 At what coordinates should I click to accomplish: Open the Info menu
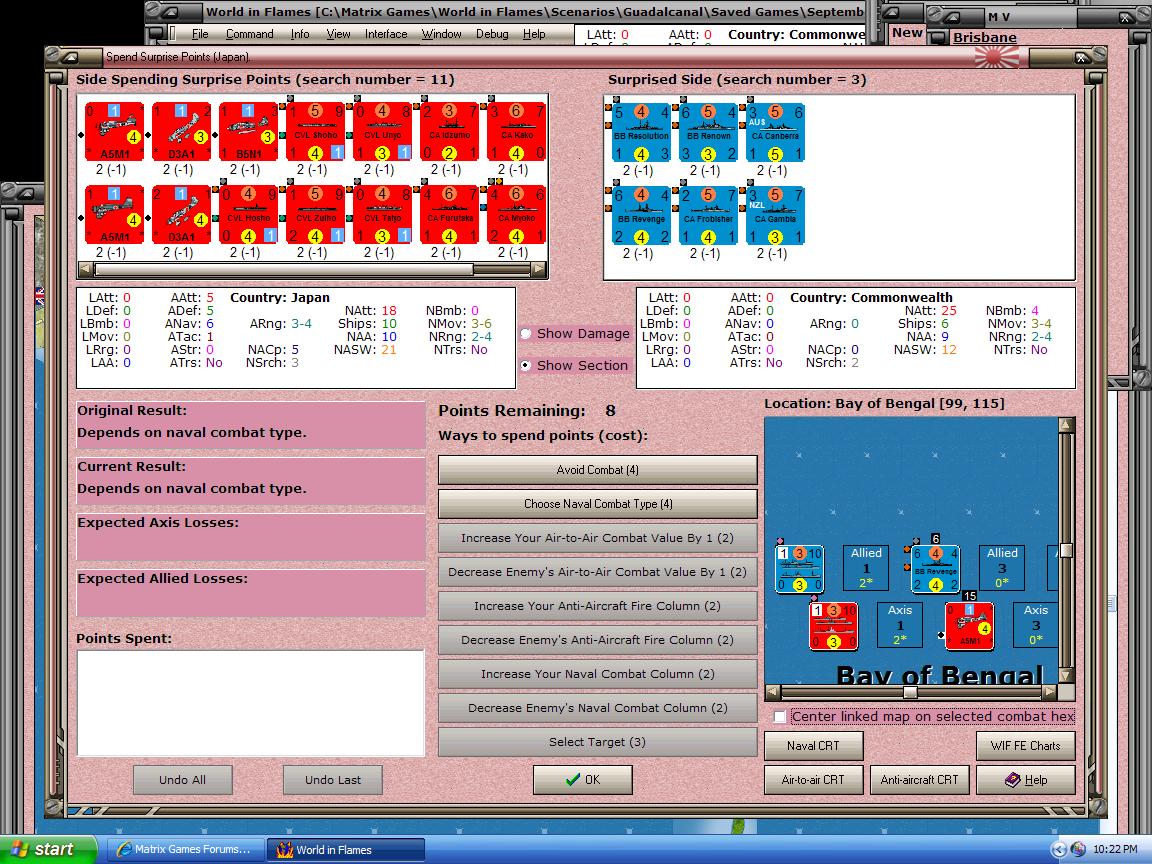pos(300,34)
